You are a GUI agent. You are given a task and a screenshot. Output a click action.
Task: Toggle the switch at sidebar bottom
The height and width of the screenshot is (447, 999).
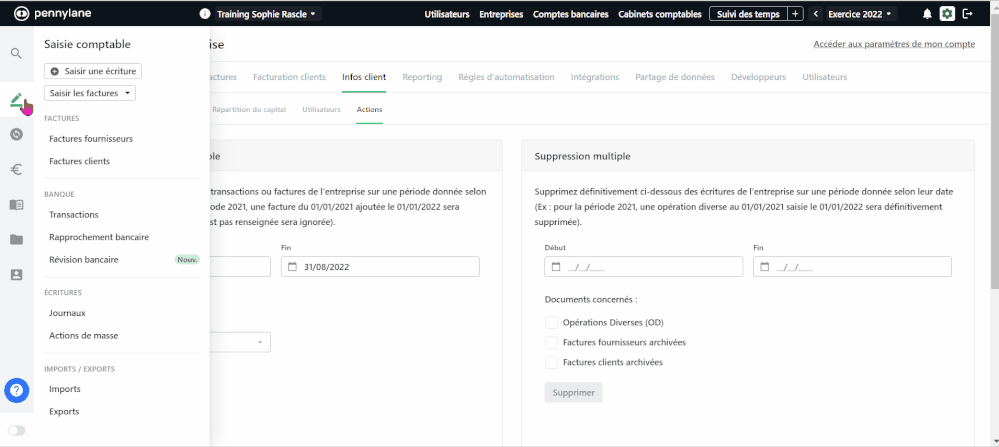tap(16, 430)
